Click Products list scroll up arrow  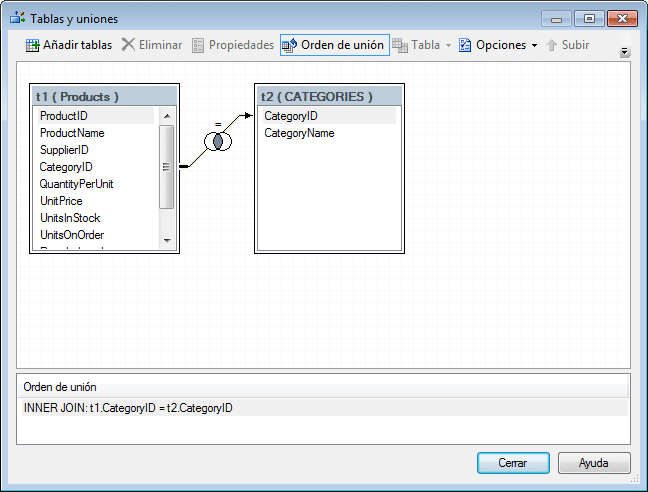point(167,116)
